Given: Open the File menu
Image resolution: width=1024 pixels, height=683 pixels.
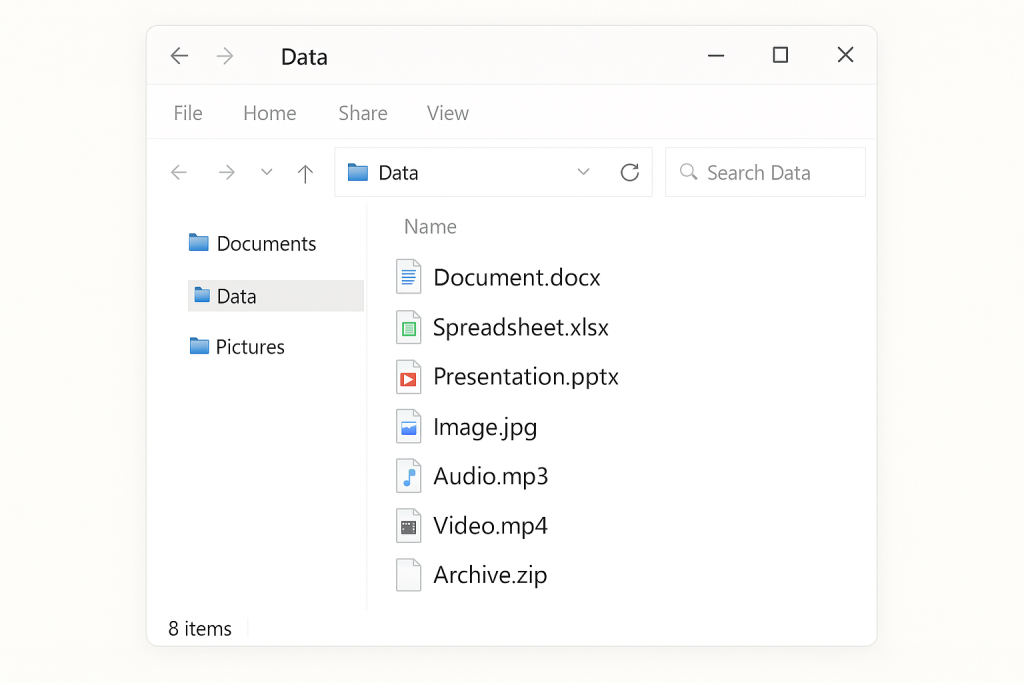Looking at the screenshot, I should click(188, 113).
